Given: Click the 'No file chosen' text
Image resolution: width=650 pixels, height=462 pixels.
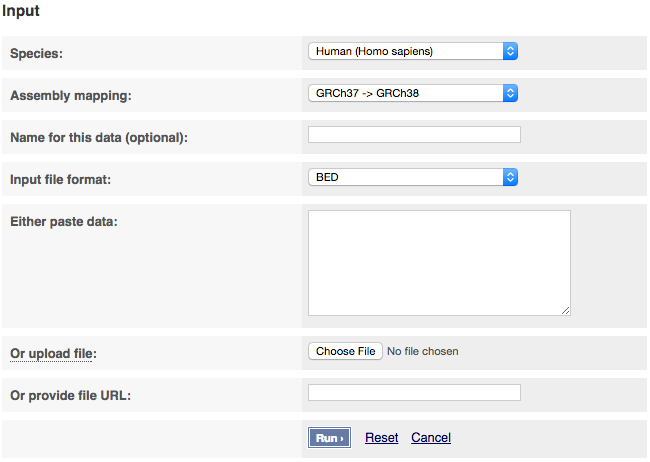Looking at the screenshot, I should [423, 352].
